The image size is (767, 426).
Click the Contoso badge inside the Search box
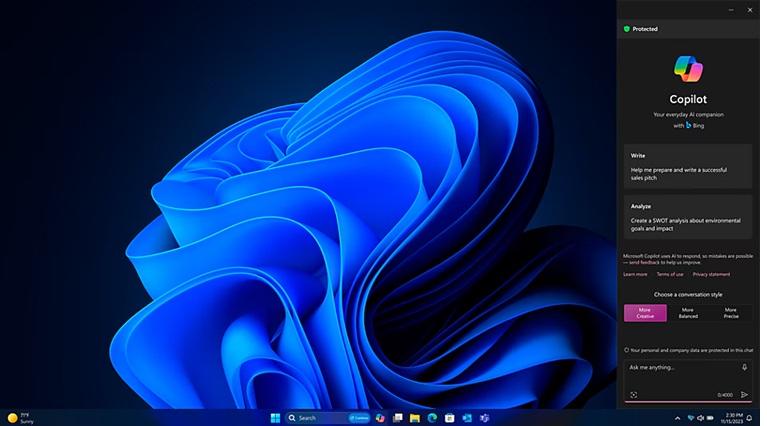pyautogui.click(x=360, y=418)
